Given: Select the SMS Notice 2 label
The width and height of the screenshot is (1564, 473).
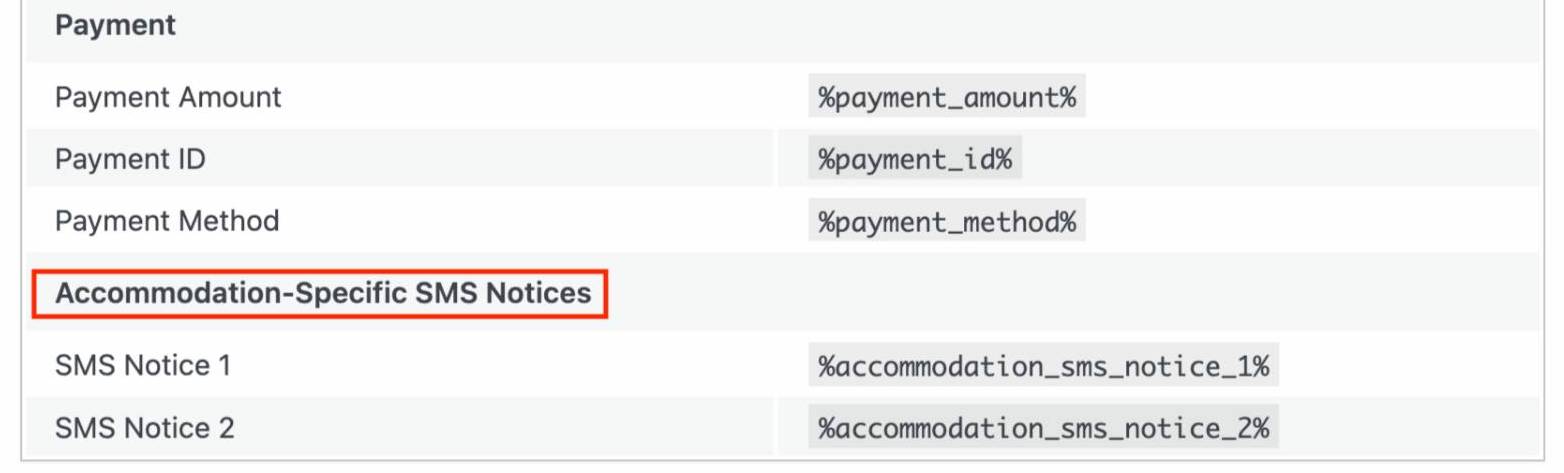Looking at the screenshot, I should (145, 428).
